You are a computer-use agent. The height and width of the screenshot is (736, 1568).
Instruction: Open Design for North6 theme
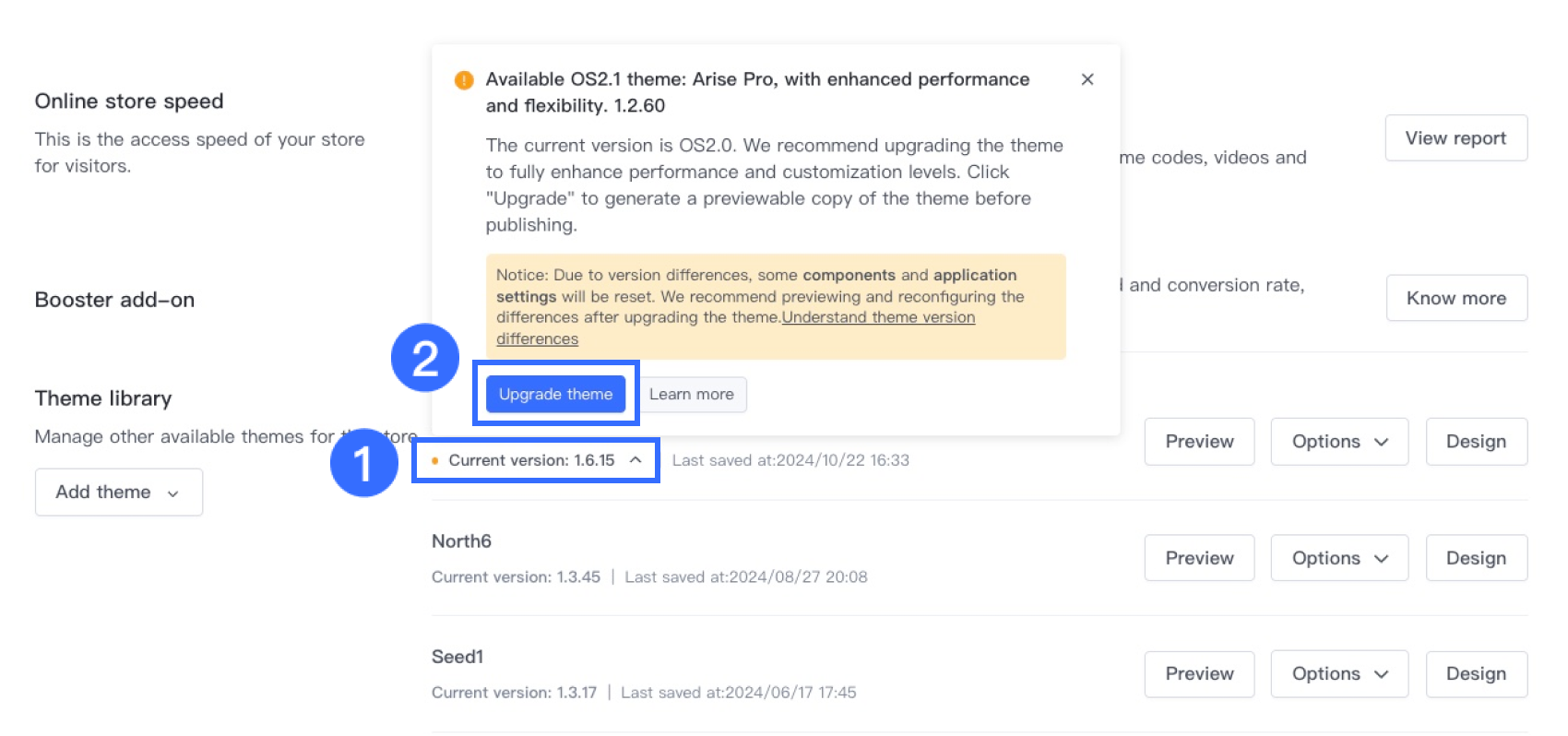point(1476,558)
